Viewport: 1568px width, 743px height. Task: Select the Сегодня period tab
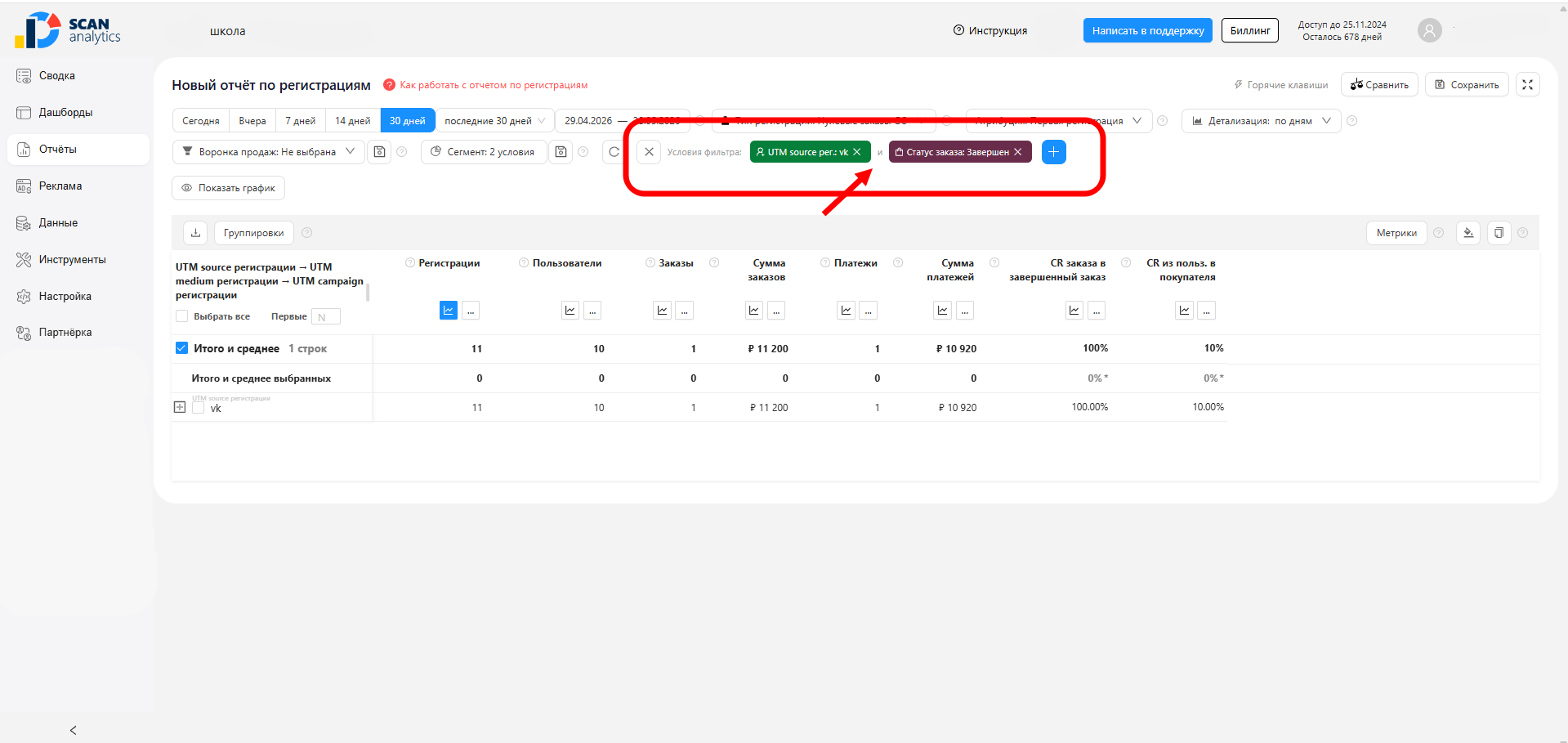pos(201,121)
